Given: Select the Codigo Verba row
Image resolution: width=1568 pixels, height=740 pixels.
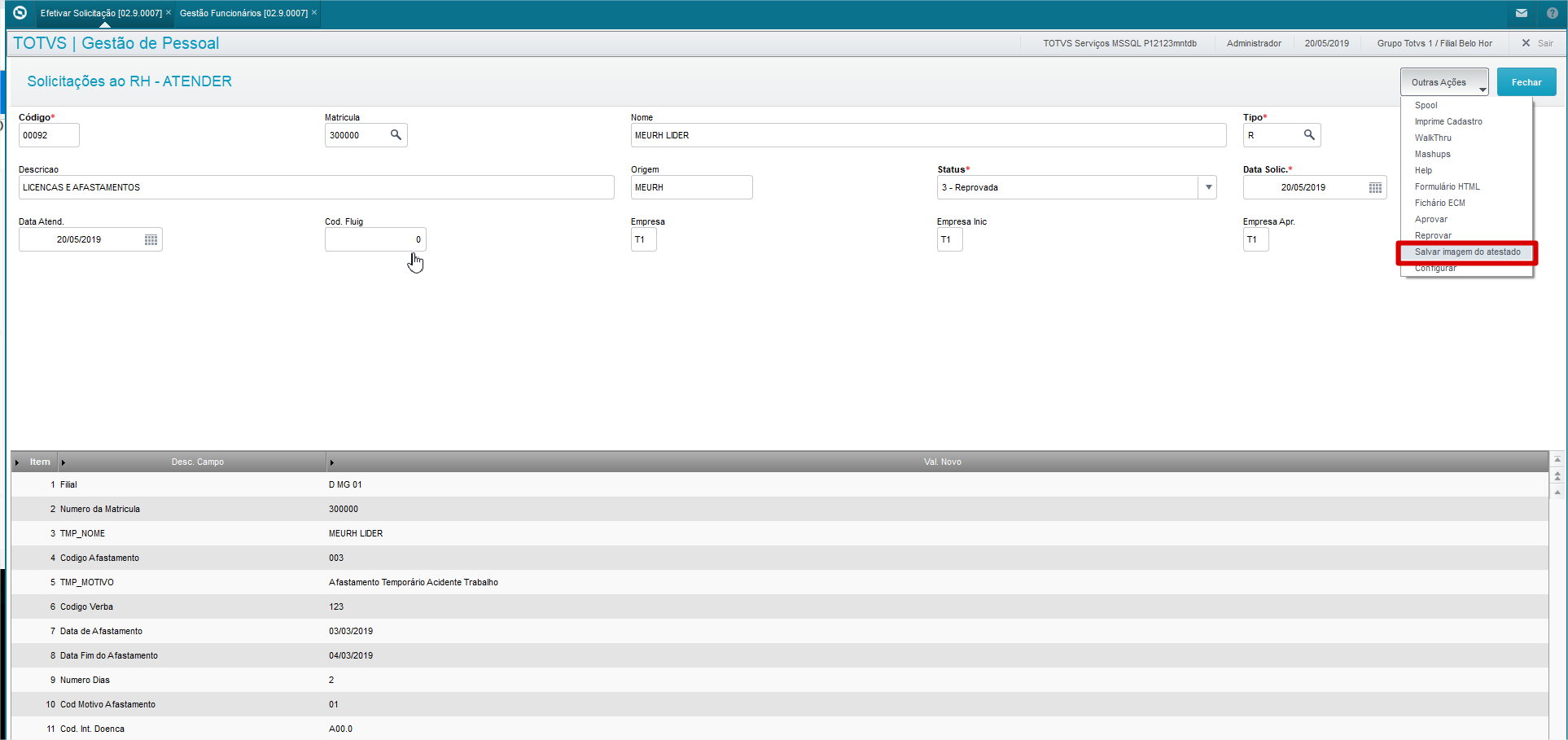Looking at the screenshot, I should (x=780, y=606).
